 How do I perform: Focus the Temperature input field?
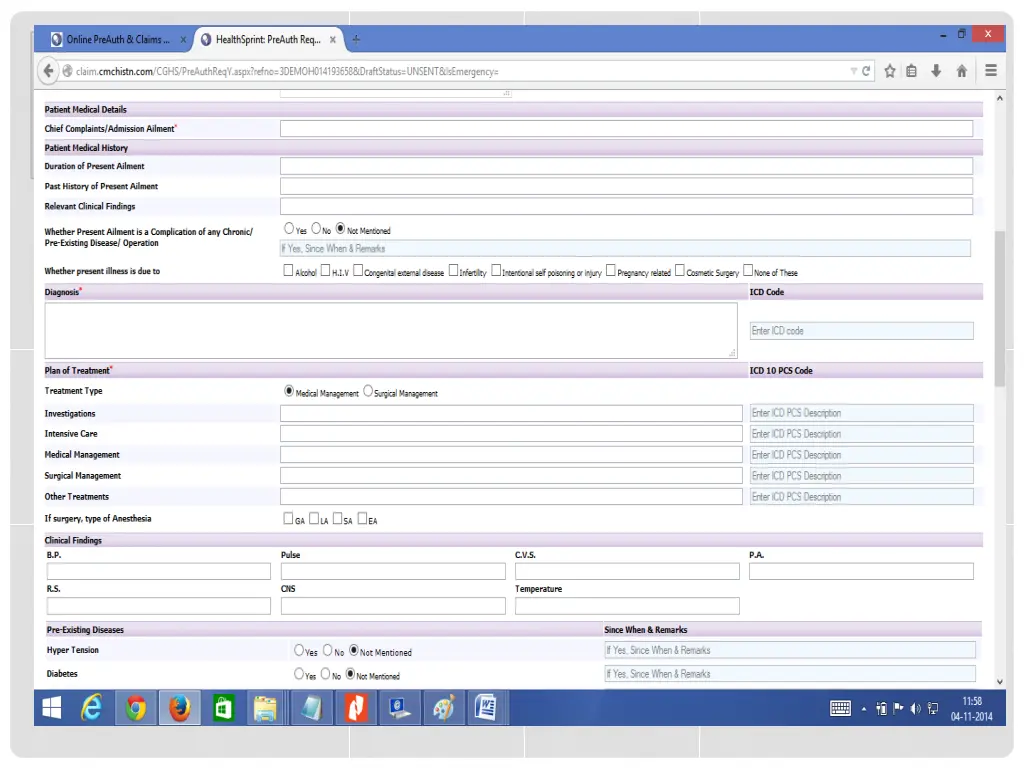click(x=627, y=606)
